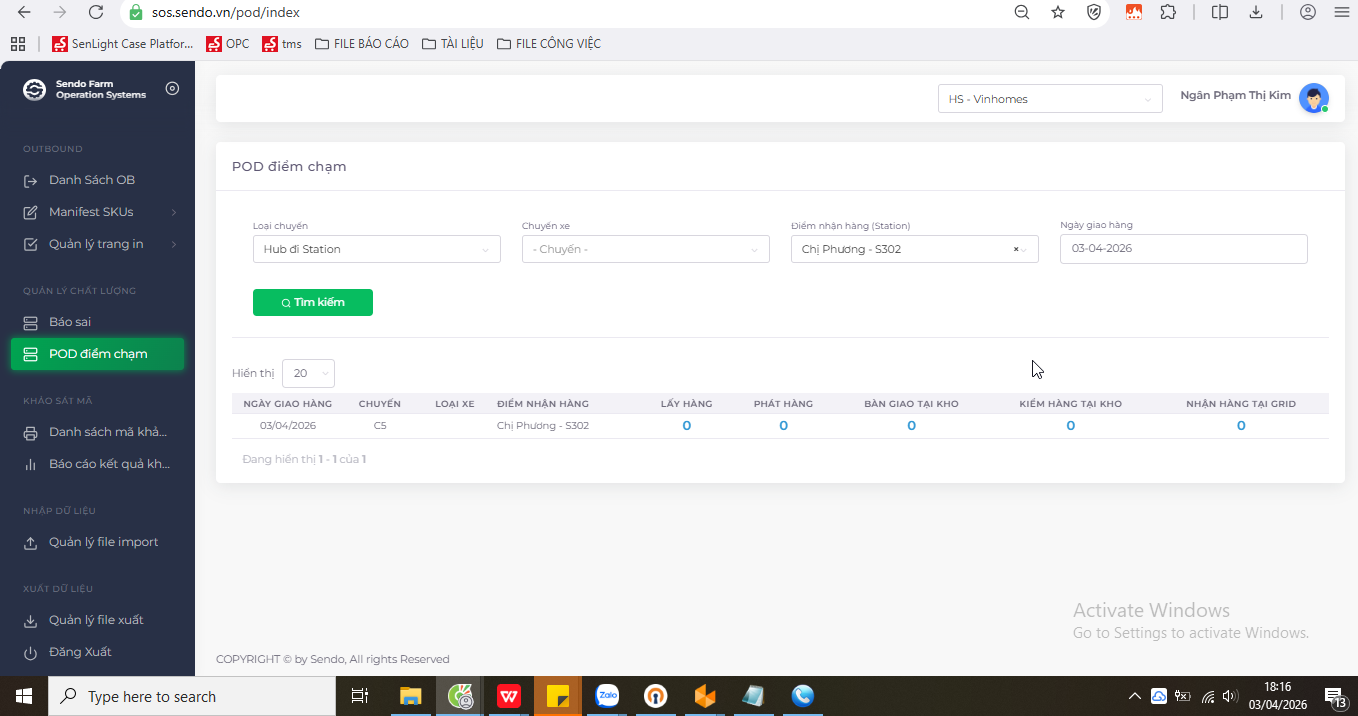1358x716 pixels.
Task: Open the Chuyến xe dropdown
Action: pos(645,249)
